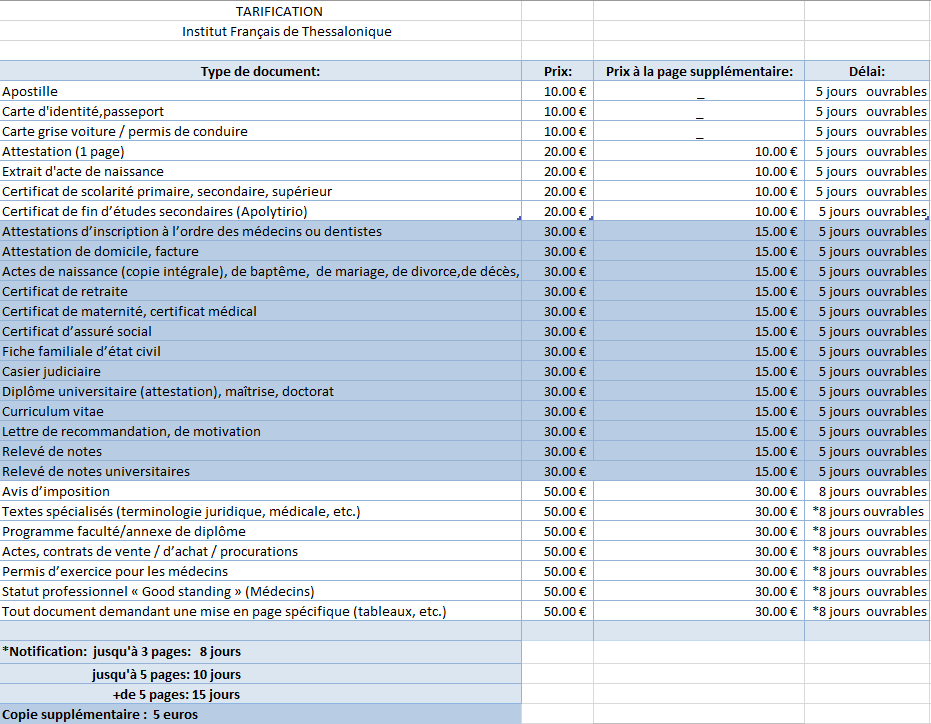Viewport: 931px width, 724px height.
Task: Select the Apostille cell
Action: click(x=30, y=91)
